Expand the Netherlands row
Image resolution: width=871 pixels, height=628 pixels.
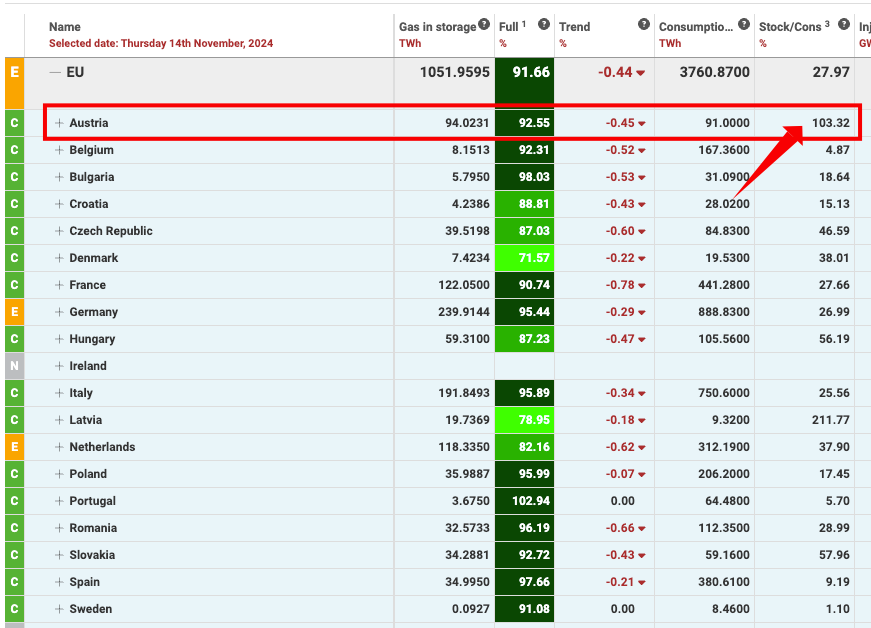click(x=59, y=447)
